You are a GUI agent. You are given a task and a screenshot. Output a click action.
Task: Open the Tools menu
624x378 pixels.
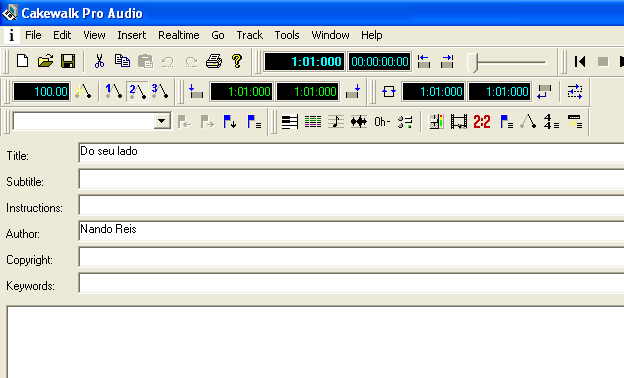[287, 35]
